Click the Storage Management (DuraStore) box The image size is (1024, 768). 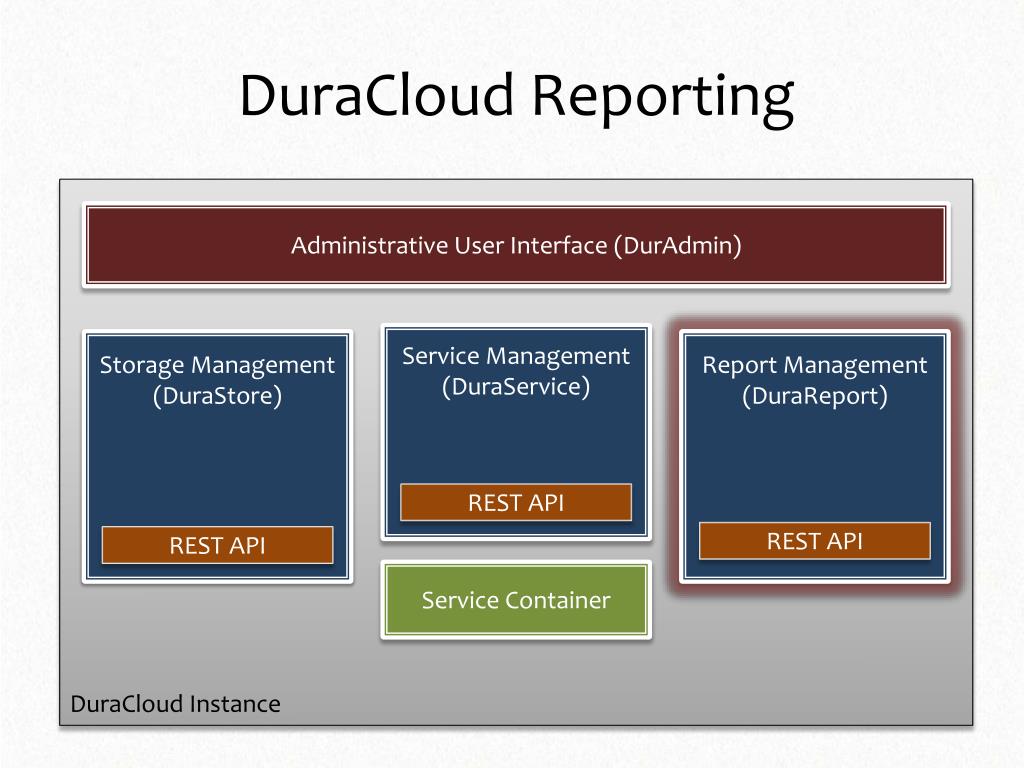click(x=217, y=456)
